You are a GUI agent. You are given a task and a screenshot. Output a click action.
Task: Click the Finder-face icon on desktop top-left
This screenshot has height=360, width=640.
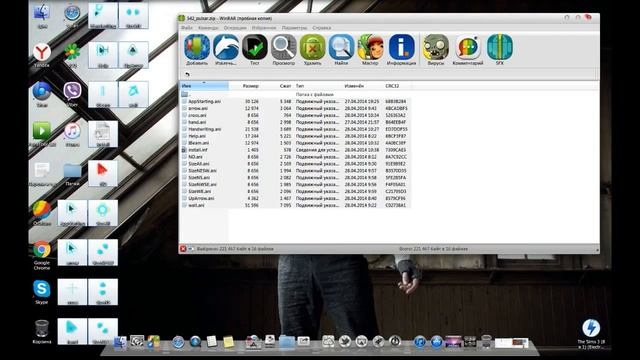[x=42, y=16]
